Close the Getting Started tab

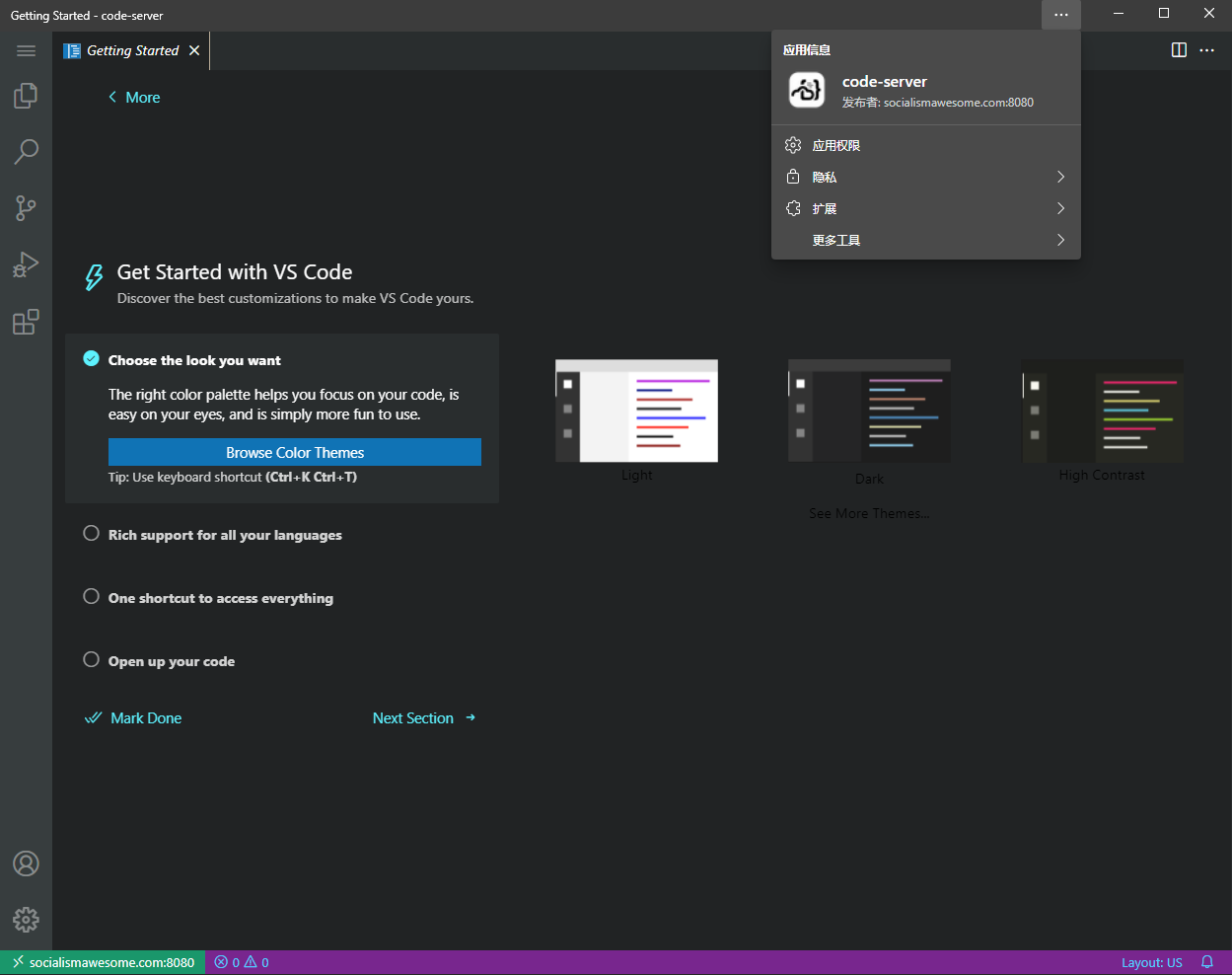pyautogui.click(x=194, y=50)
